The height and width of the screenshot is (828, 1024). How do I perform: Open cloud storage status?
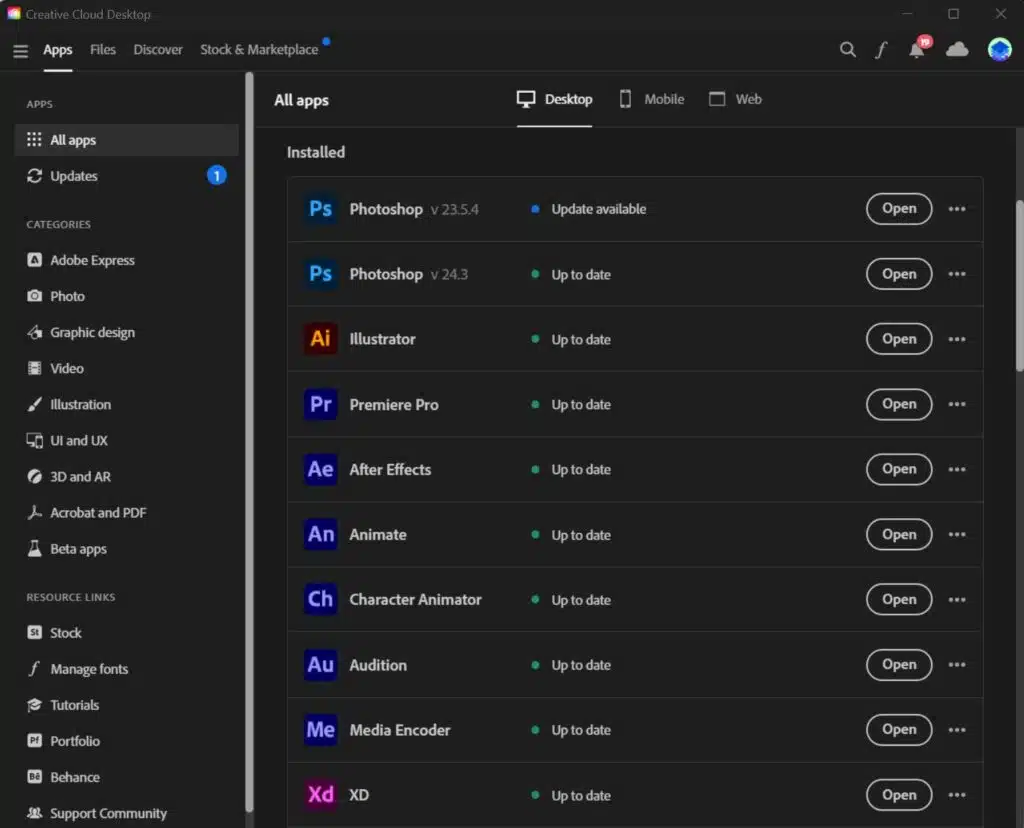tap(958, 49)
